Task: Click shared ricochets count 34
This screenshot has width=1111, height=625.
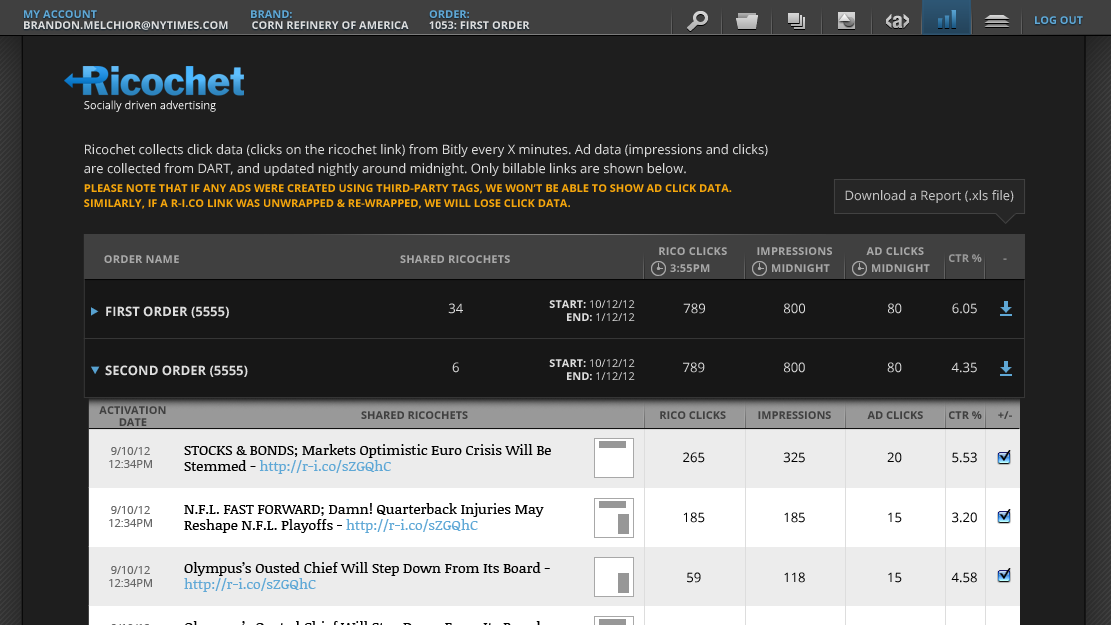Action: (x=456, y=308)
